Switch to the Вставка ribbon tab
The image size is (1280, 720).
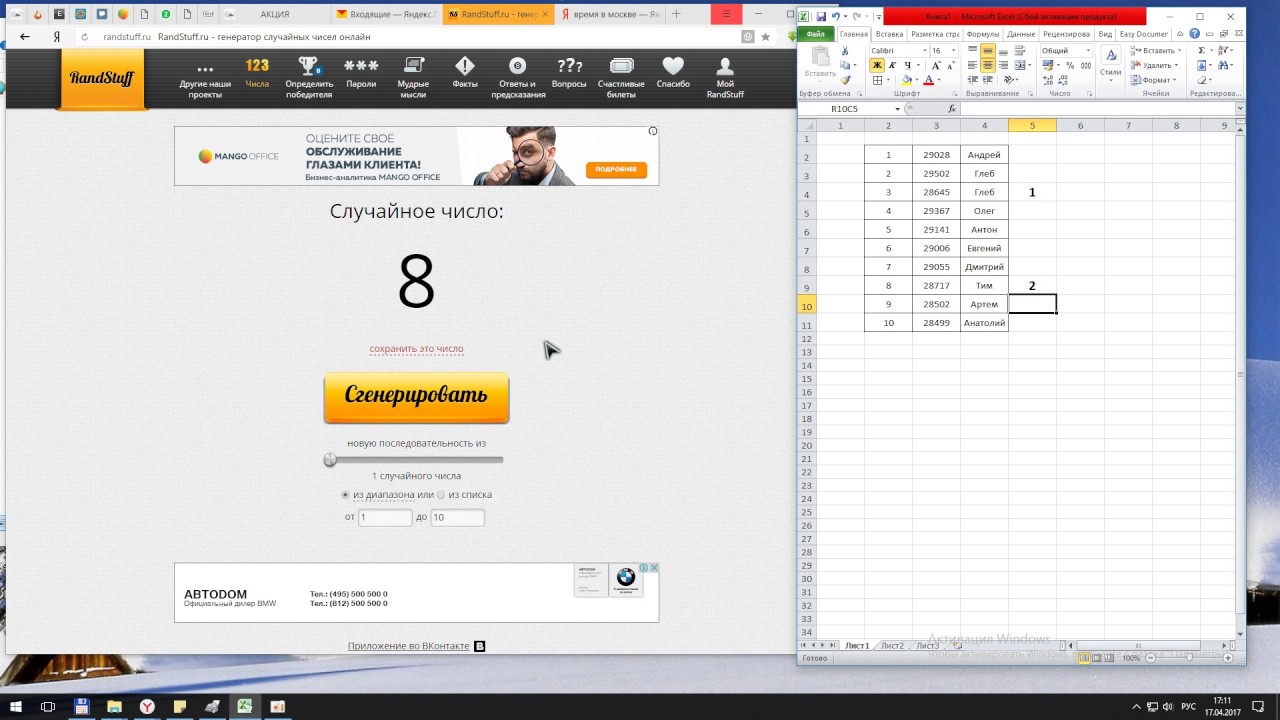pos(889,34)
